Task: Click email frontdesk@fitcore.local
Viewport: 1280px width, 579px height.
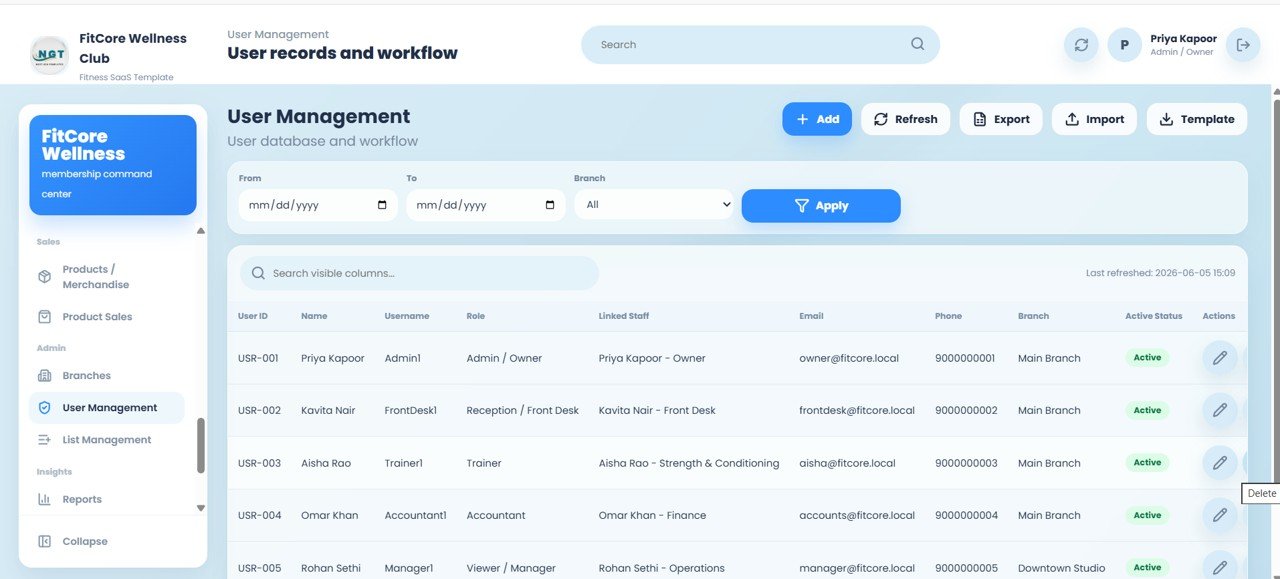Action: click(x=857, y=410)
